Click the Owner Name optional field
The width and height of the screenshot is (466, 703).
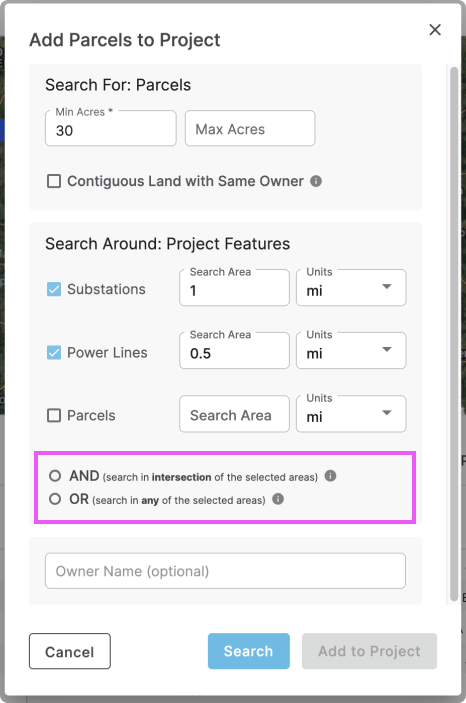[x=225, y=571]
